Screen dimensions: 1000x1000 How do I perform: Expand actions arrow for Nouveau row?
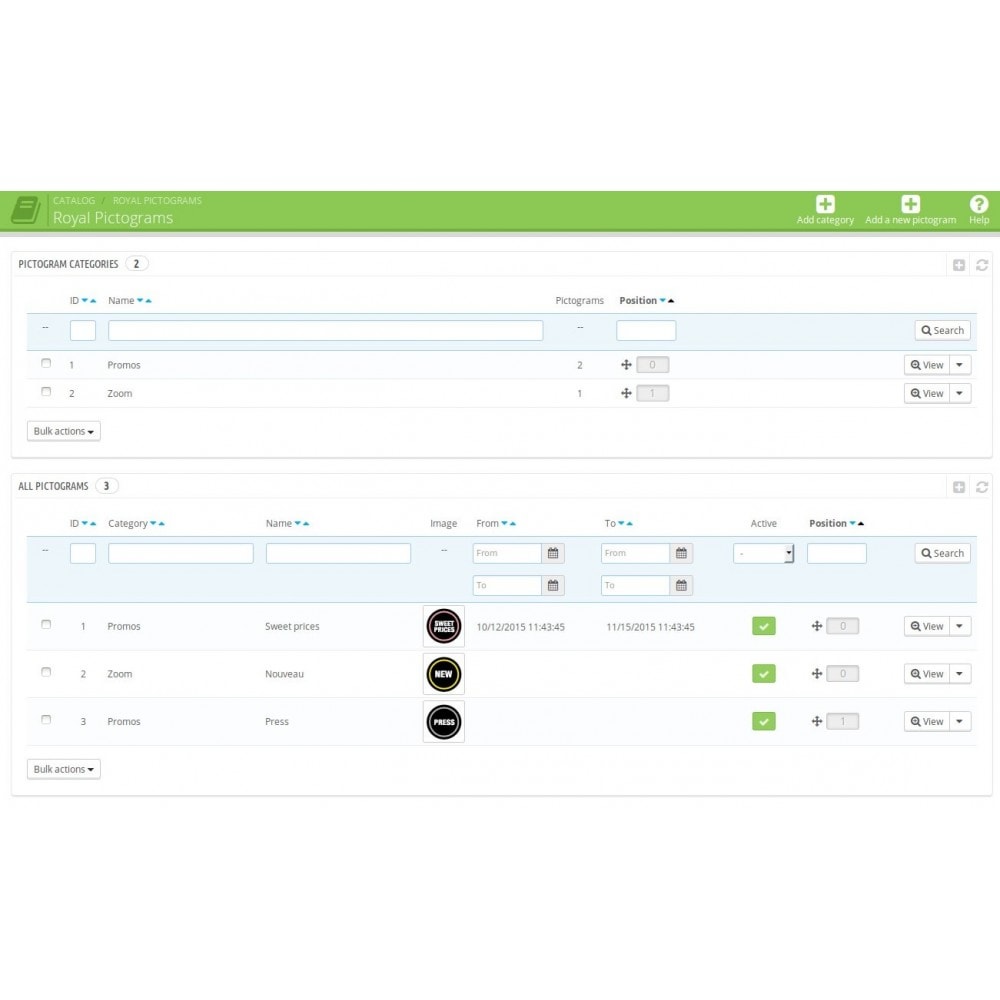960,673
